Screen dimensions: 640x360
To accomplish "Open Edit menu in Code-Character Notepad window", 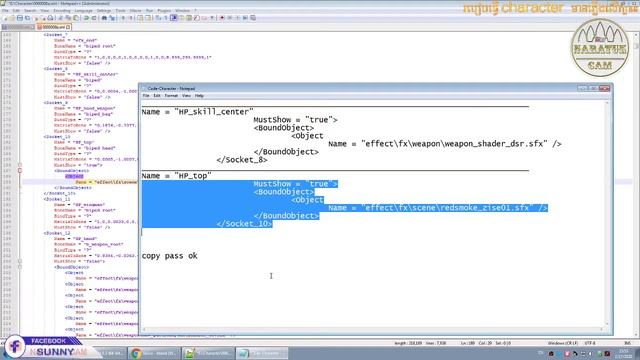I will pos(157,96).
